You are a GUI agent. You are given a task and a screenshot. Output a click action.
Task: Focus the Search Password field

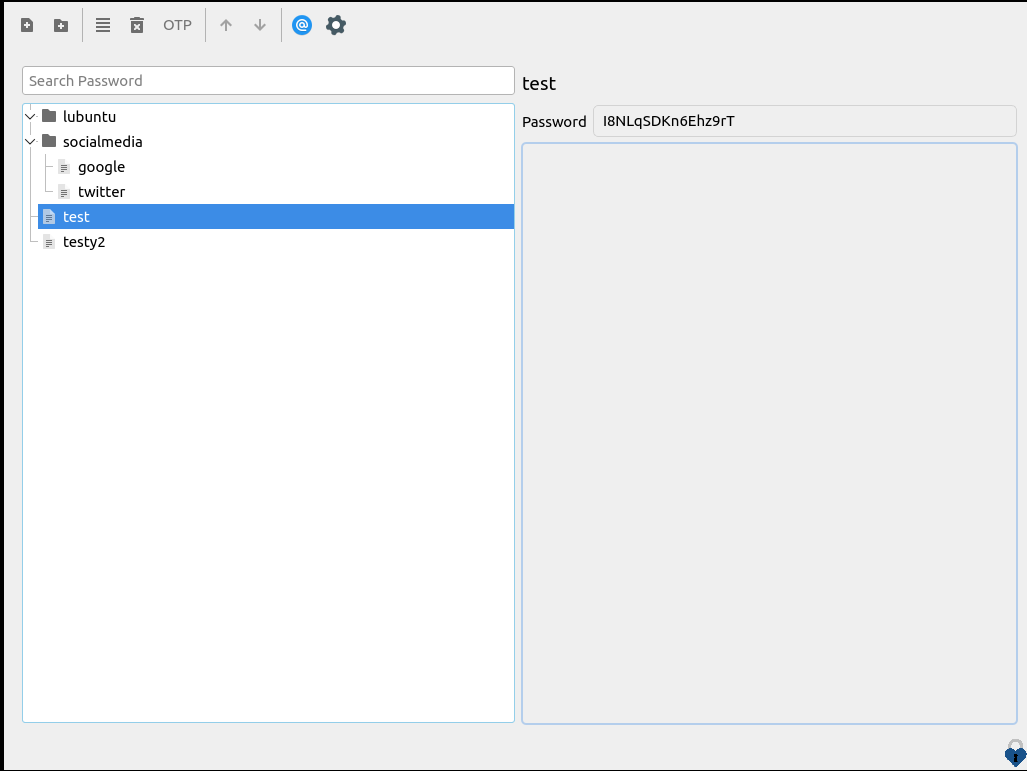pos(268,81)
